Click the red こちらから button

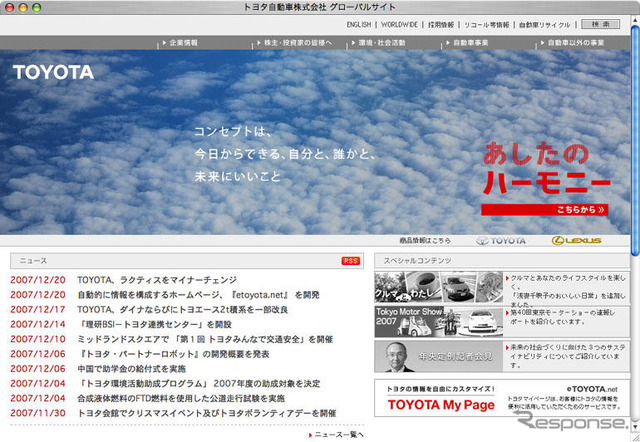tap(544, 209)
